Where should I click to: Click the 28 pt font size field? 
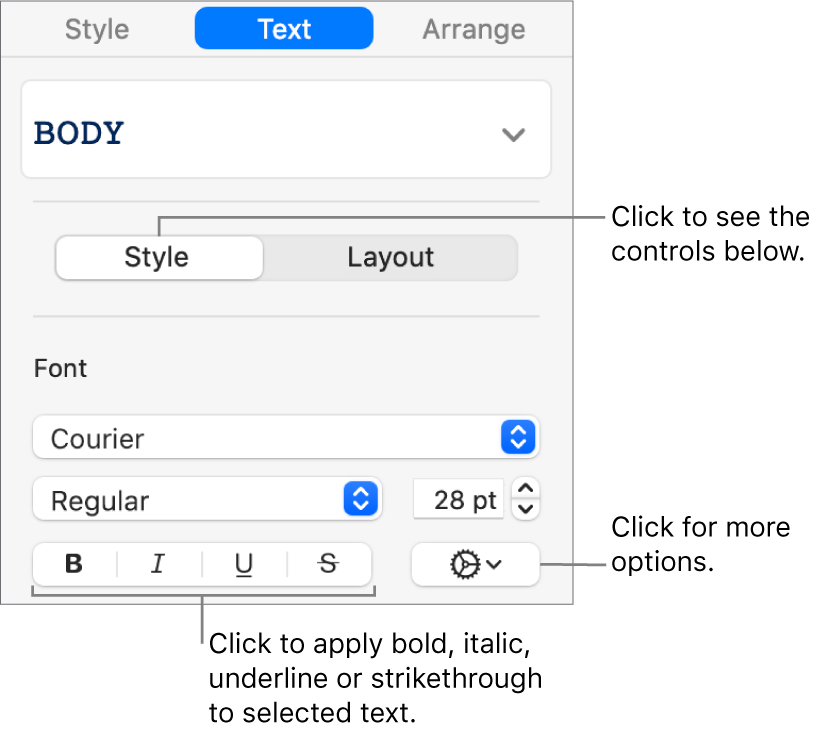coord(458,500)
